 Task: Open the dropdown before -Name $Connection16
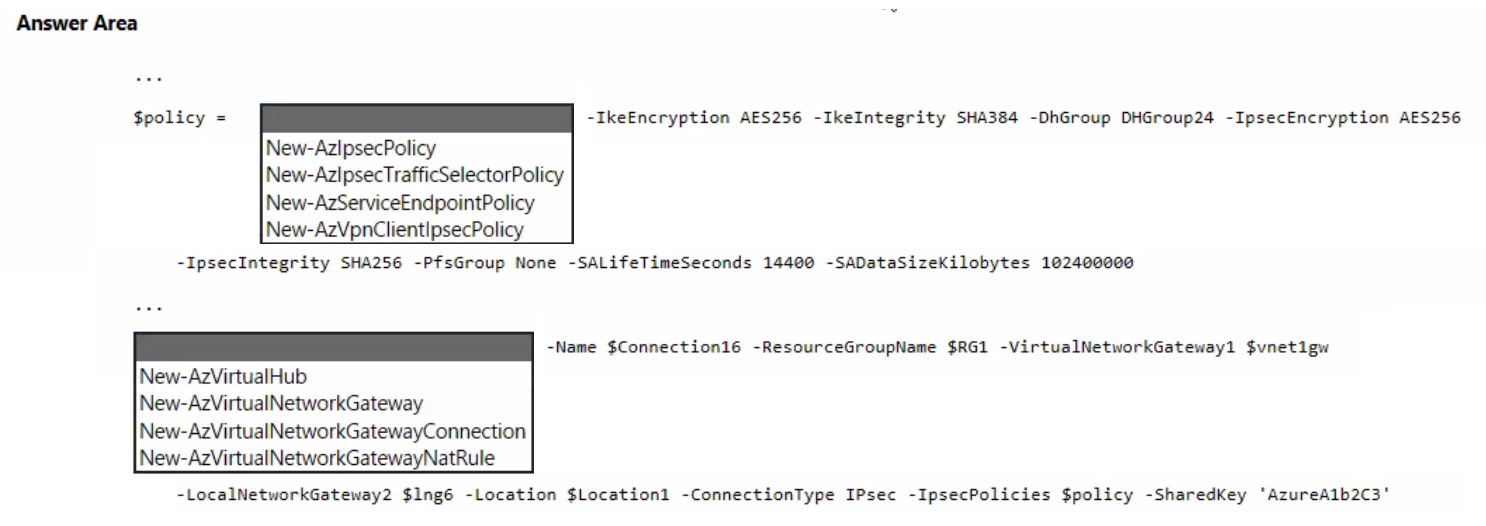click(333, 348)
